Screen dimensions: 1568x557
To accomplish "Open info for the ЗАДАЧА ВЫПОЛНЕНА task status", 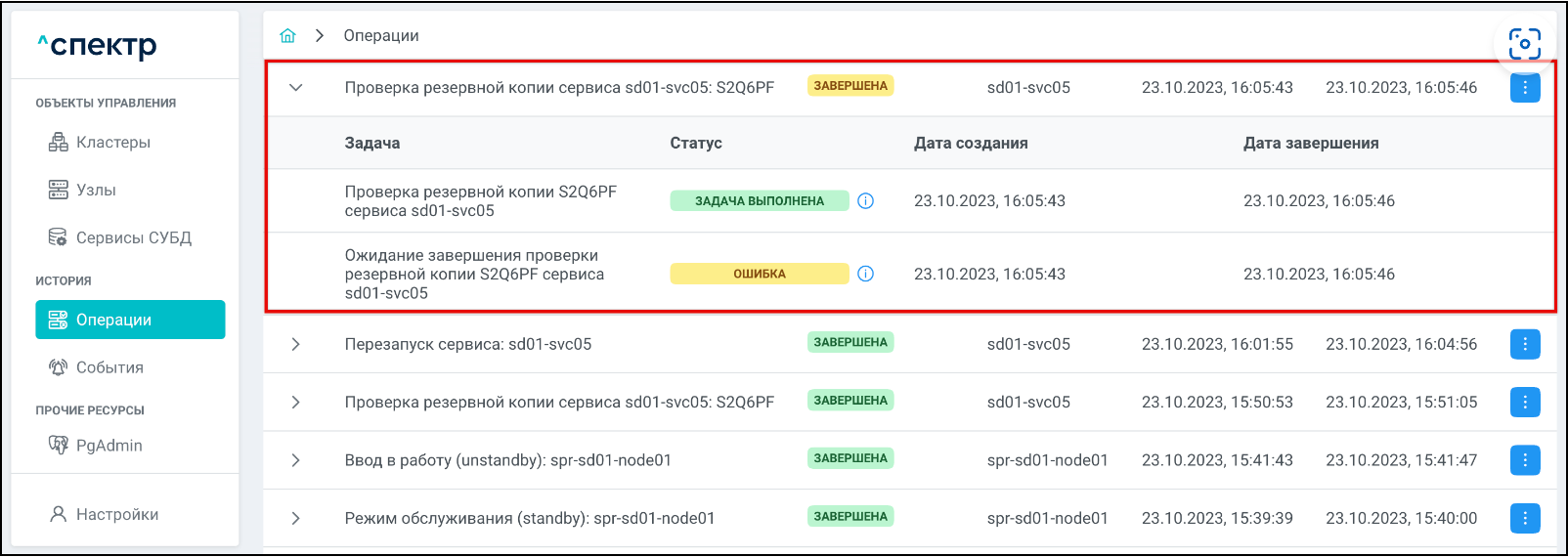I will tap(865, 201).
